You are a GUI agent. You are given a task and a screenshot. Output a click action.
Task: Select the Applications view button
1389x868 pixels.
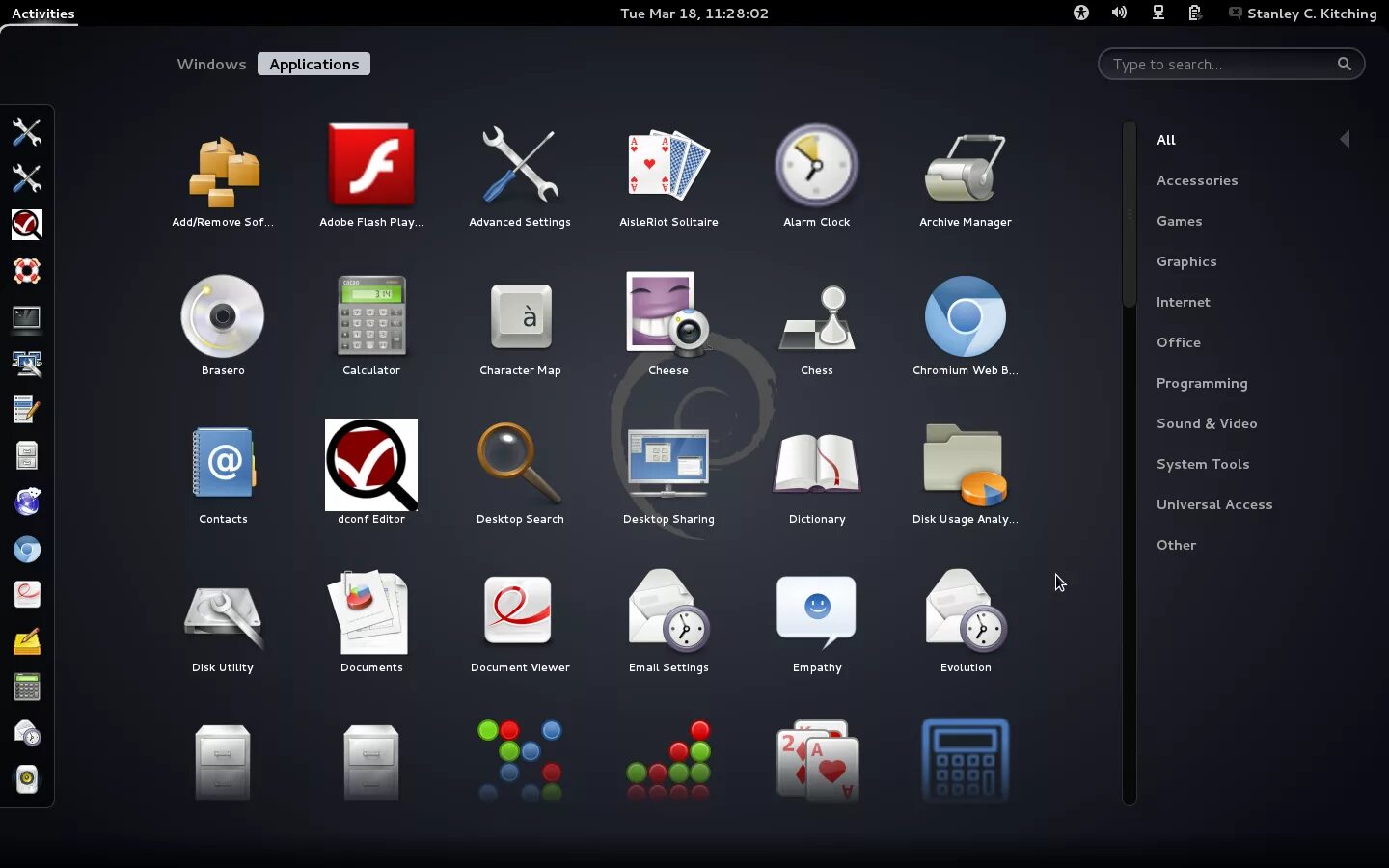tap(314, 64)
